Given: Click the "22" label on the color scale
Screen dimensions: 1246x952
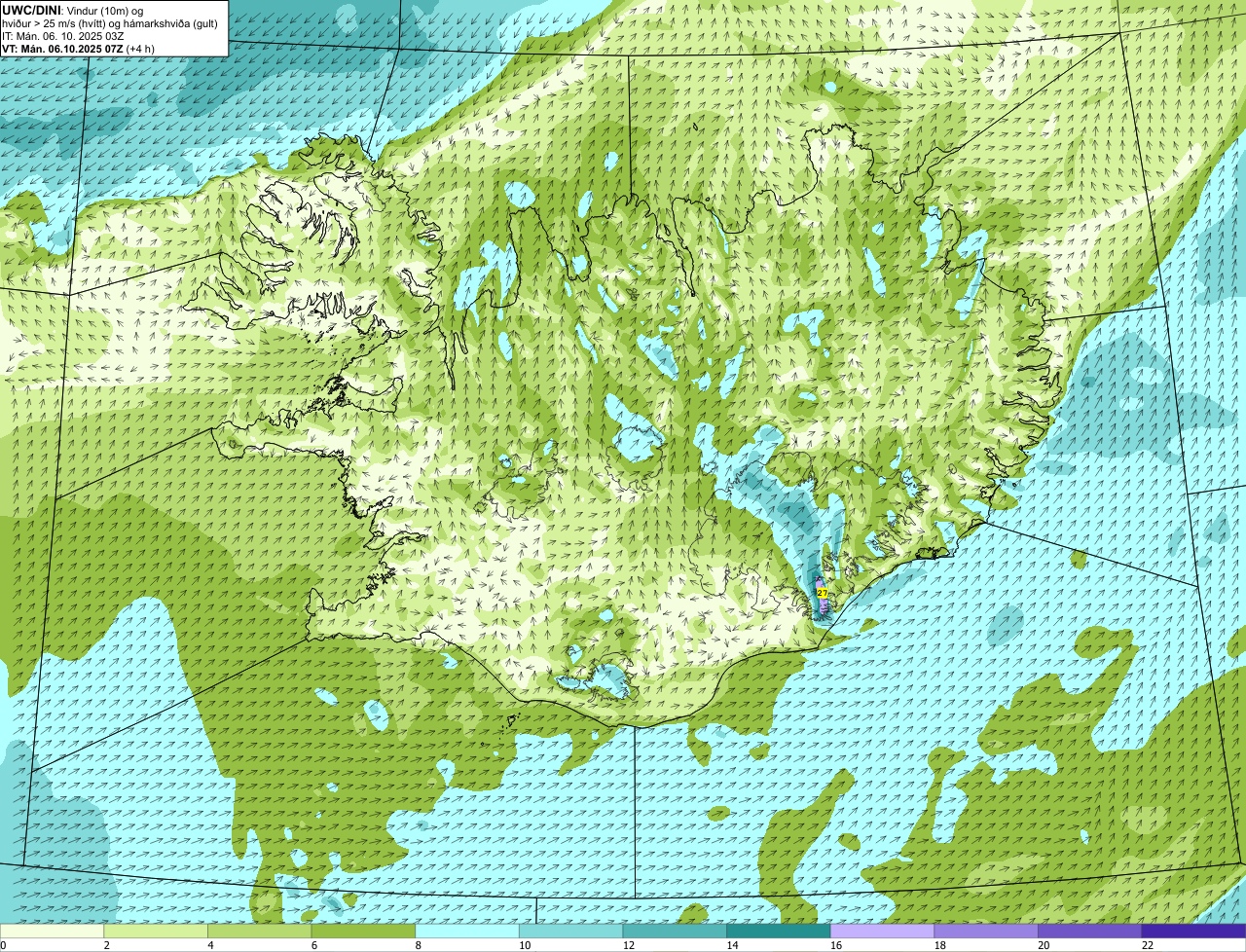Looking at the screenshot, I should (1148, 945).
